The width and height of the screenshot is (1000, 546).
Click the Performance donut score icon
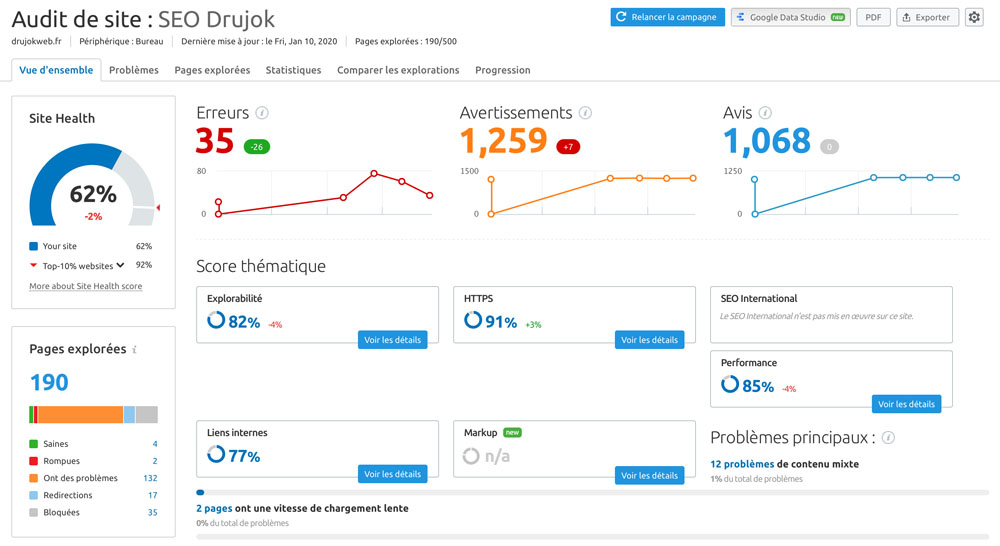coord(730,384)
